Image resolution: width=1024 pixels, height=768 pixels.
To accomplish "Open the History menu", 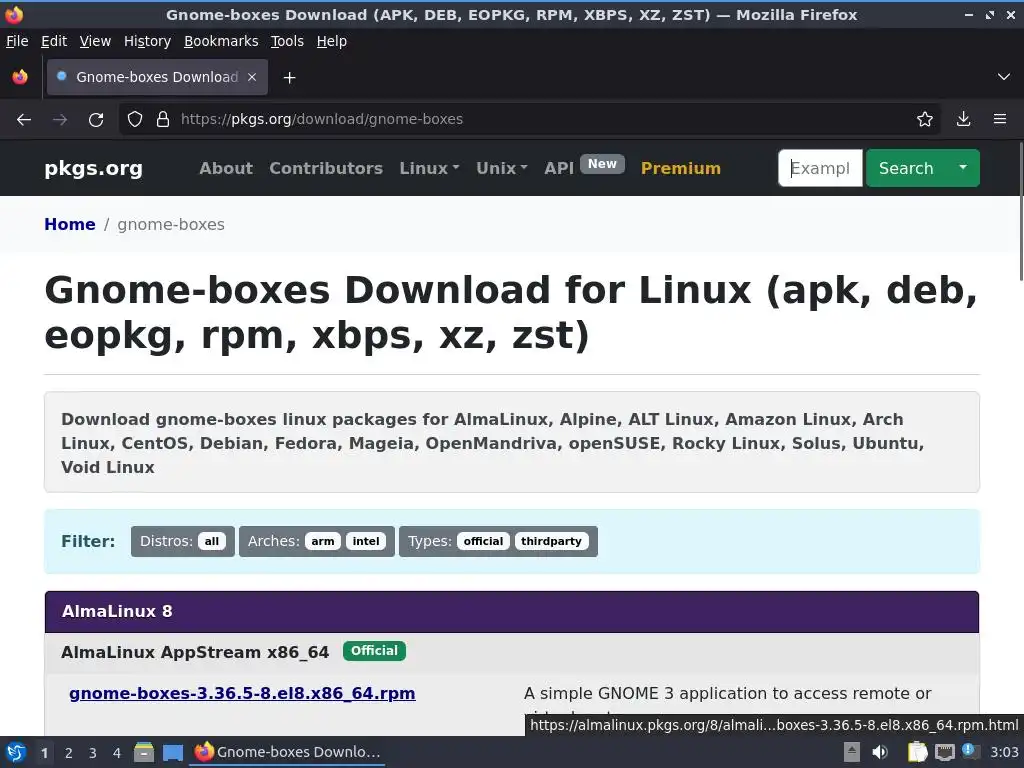I will (148, 41).
